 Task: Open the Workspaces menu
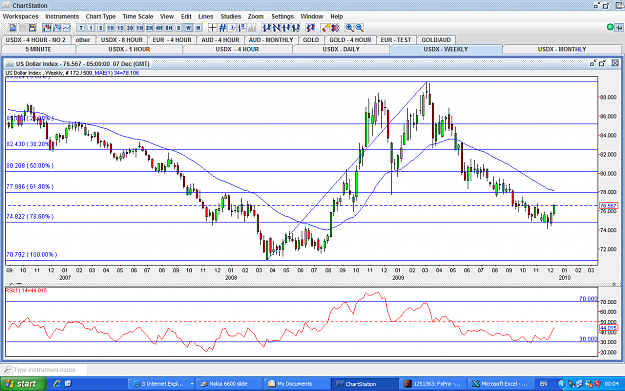pyautogui.click(x=21, y=16)
